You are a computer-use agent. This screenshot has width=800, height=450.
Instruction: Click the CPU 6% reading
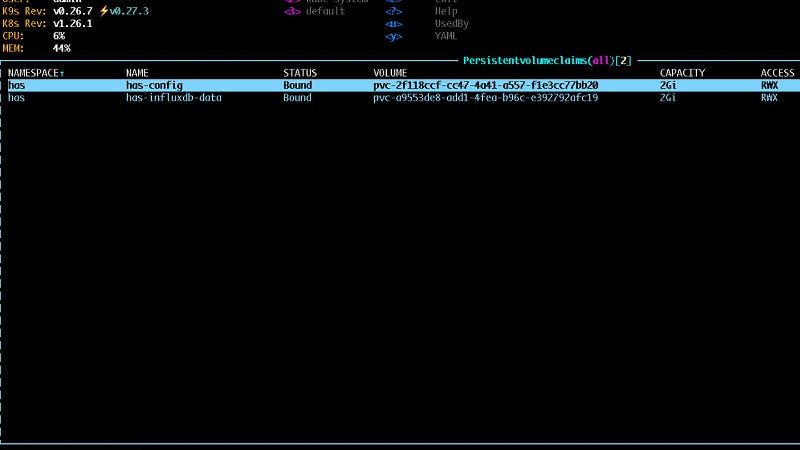click(x=59, y=36)
